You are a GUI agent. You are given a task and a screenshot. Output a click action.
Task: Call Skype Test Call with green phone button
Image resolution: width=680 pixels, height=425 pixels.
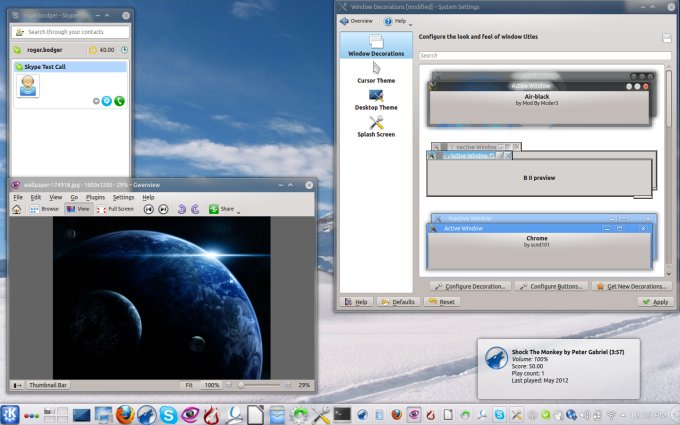click(120, 101)
